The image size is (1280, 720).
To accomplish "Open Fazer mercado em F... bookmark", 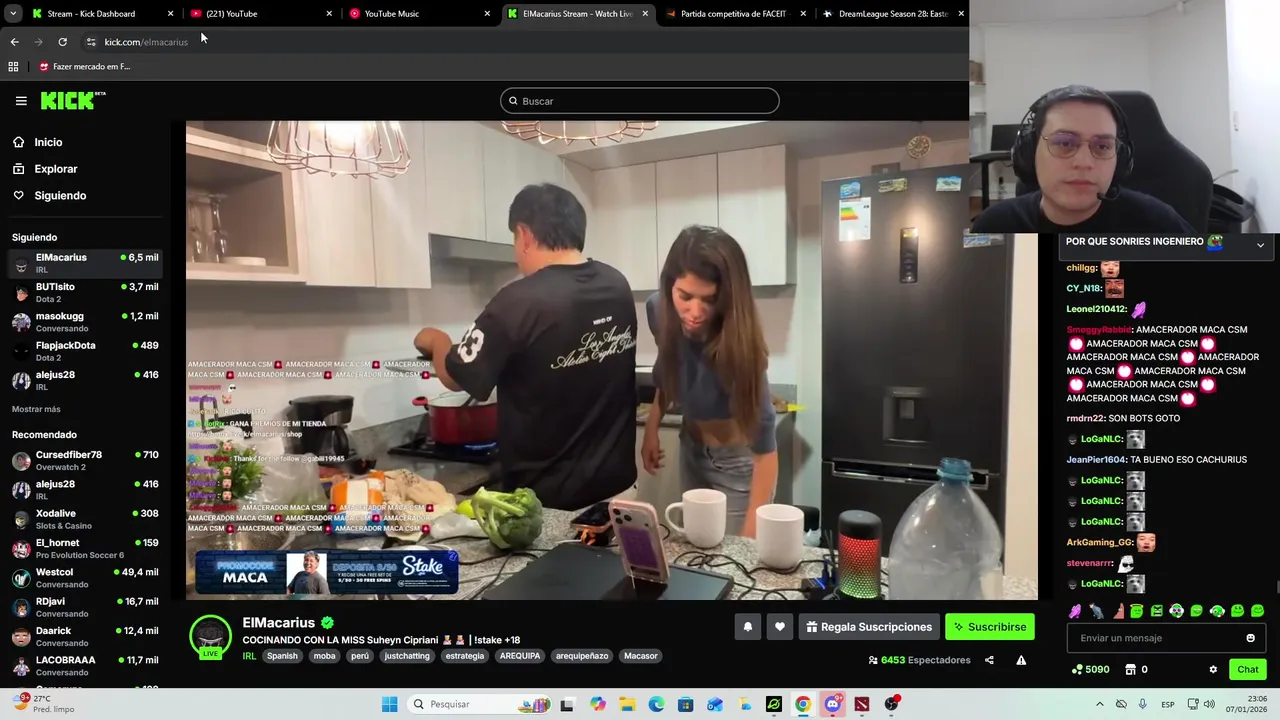I will pyautogui.click(x=84, y=67).
